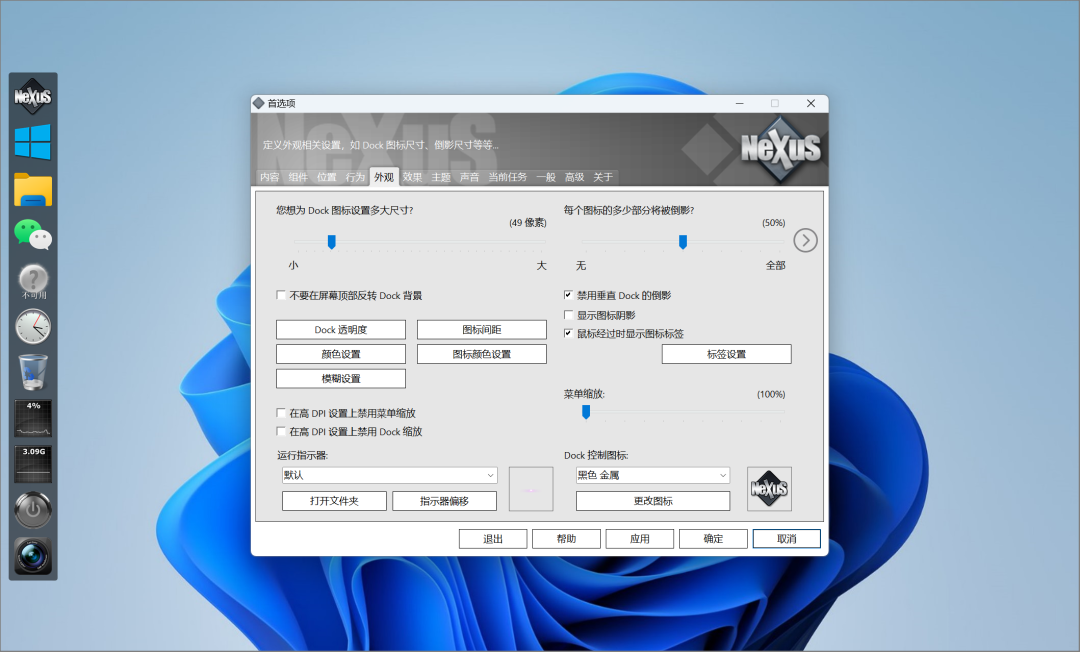Click the running indicator preview box
This screenshot has height=652, width=1080.
(x=531, y=489)
